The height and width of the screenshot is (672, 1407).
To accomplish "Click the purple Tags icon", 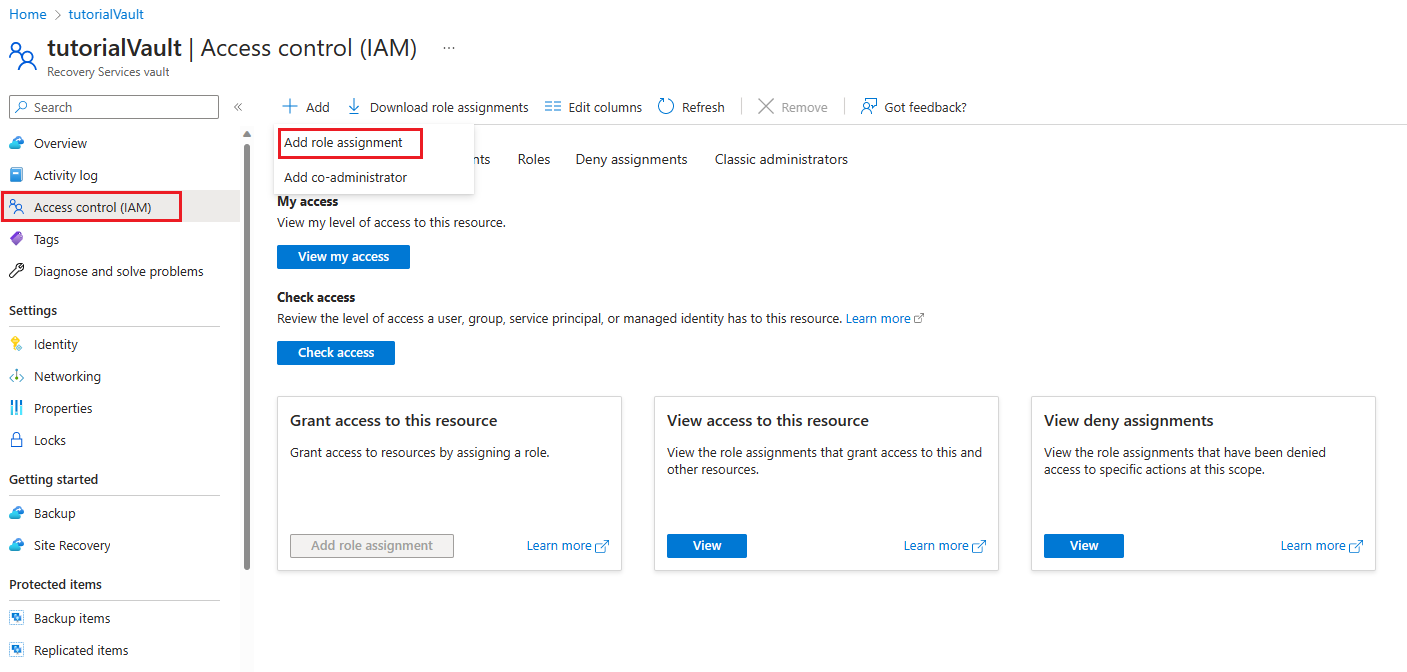I will (x=16, y=239).
